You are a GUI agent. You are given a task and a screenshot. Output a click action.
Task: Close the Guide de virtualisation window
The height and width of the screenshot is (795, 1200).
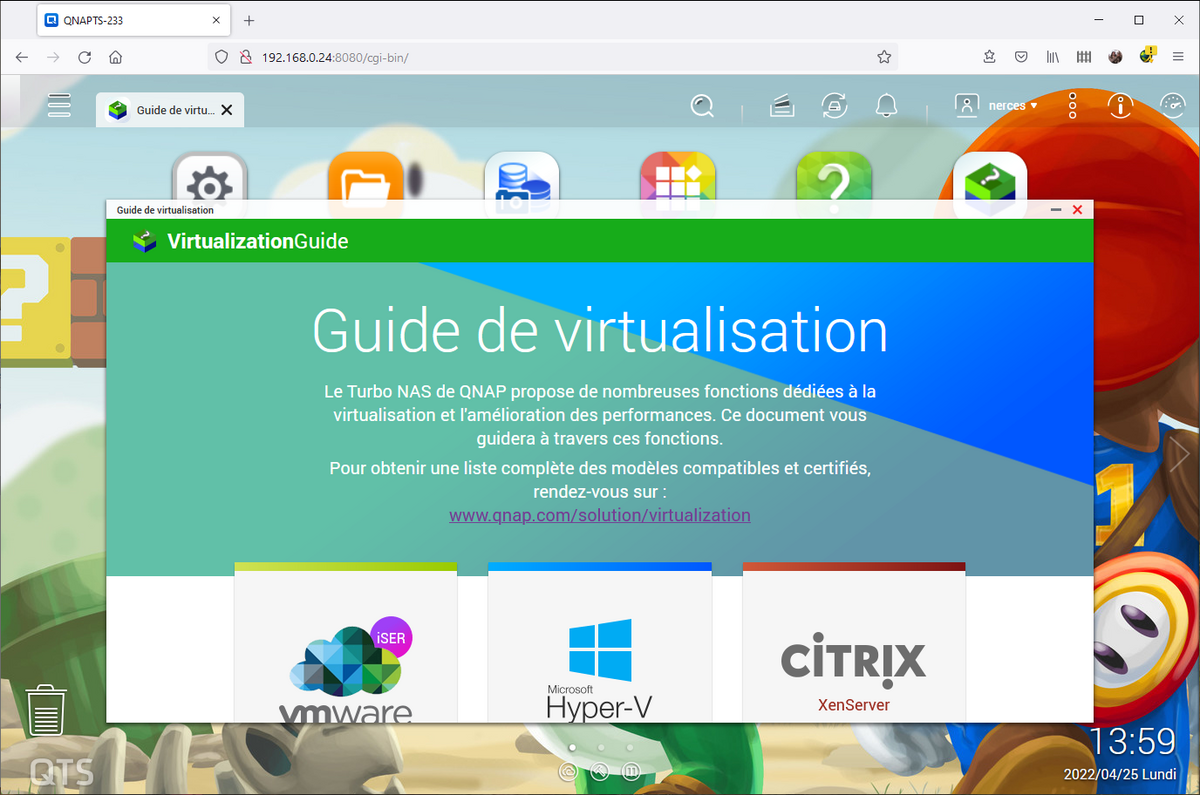point(1077,210)
